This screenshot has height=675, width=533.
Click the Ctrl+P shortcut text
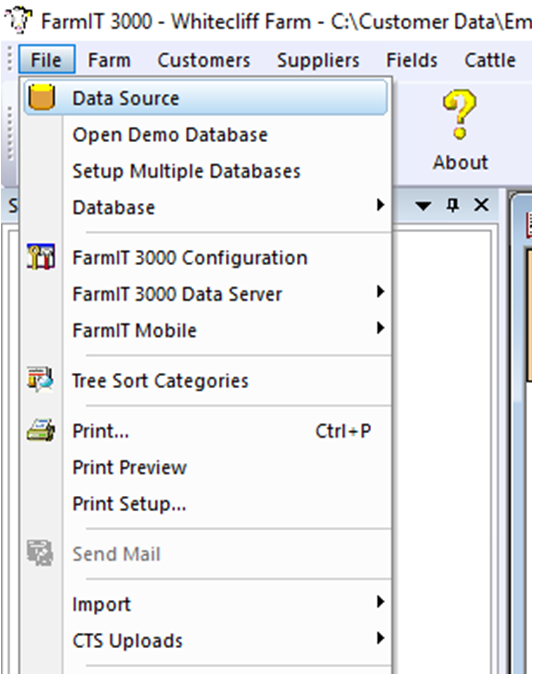(x=343, y=430)
